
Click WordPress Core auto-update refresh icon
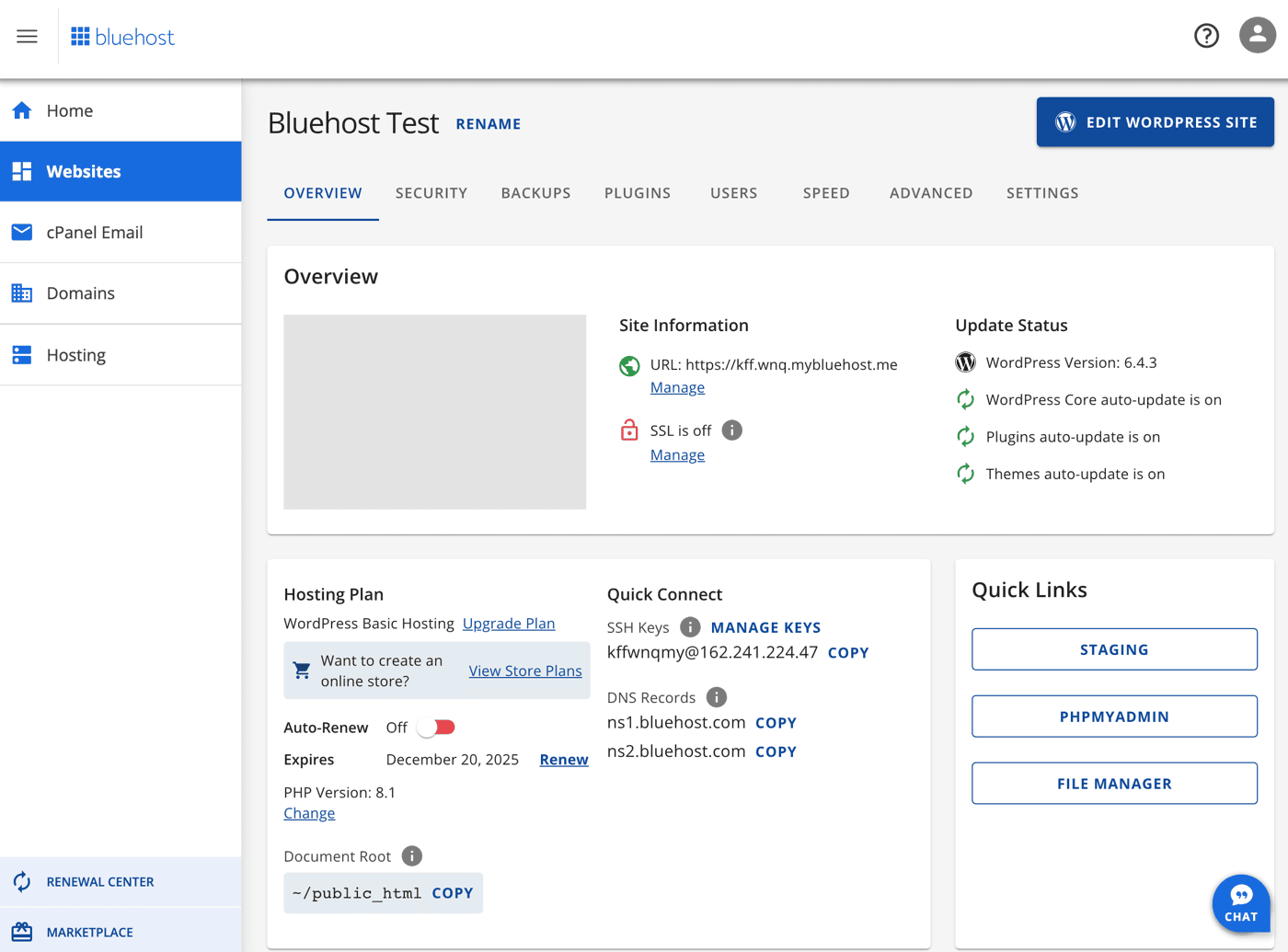[965, 399]
